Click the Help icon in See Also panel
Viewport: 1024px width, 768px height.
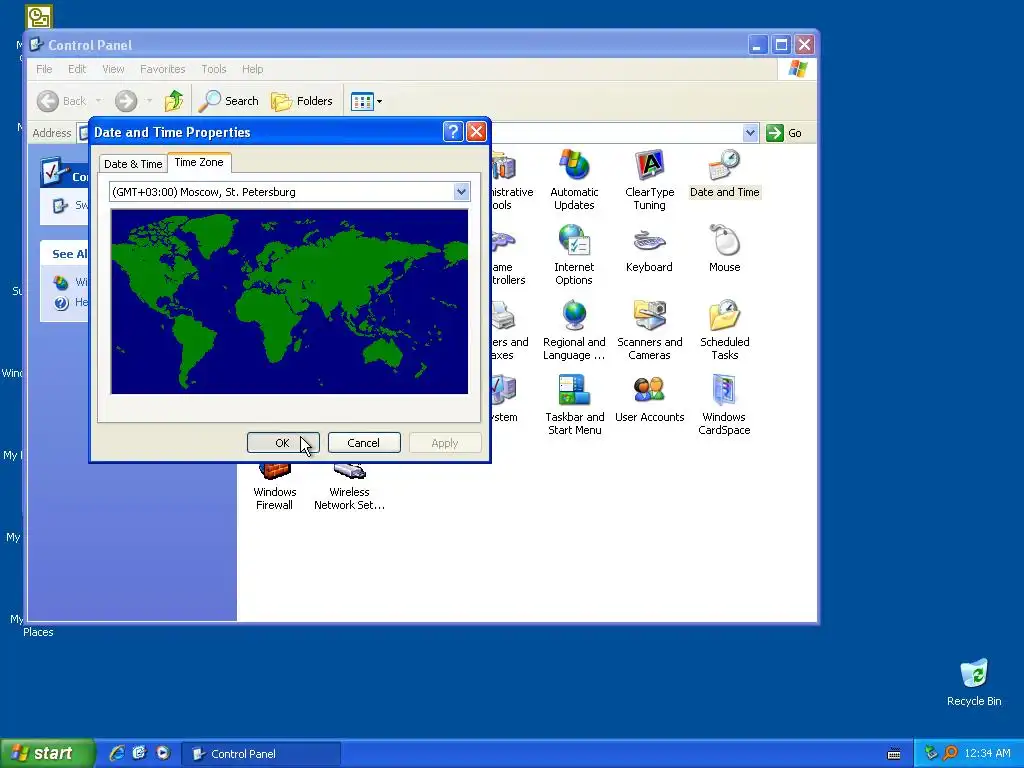61,302
